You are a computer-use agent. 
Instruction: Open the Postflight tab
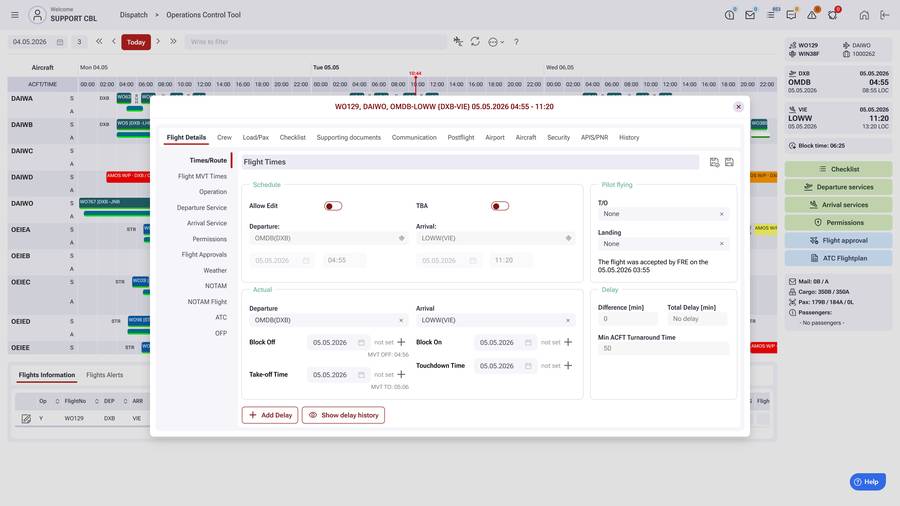[461, 138]
